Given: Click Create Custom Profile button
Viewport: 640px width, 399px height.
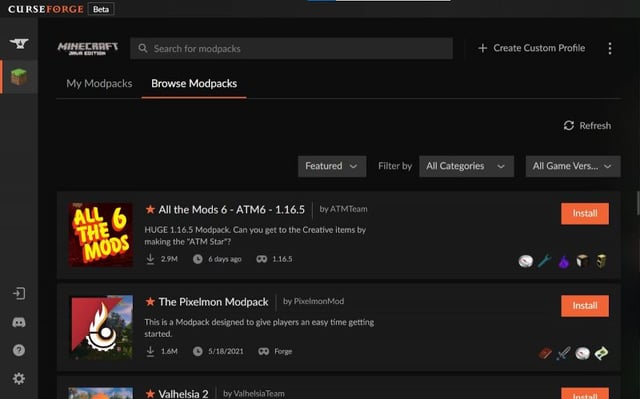Looking at the screenshot, I should tap(531, 48).
